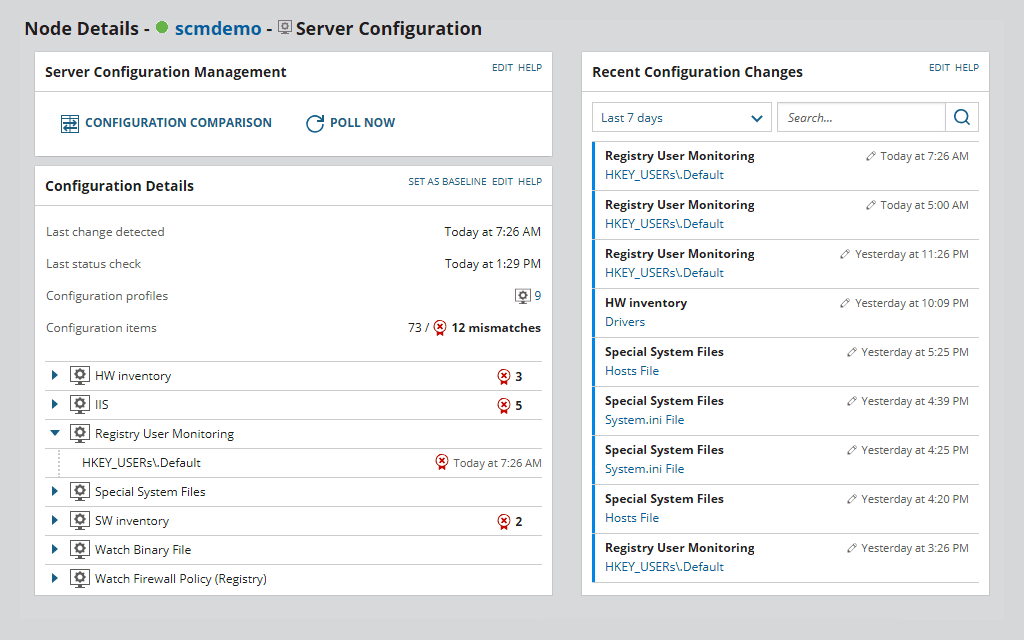Click the green status dot beside scmdemo
This screenshot has width=1024, height=640.
[161, 28]
